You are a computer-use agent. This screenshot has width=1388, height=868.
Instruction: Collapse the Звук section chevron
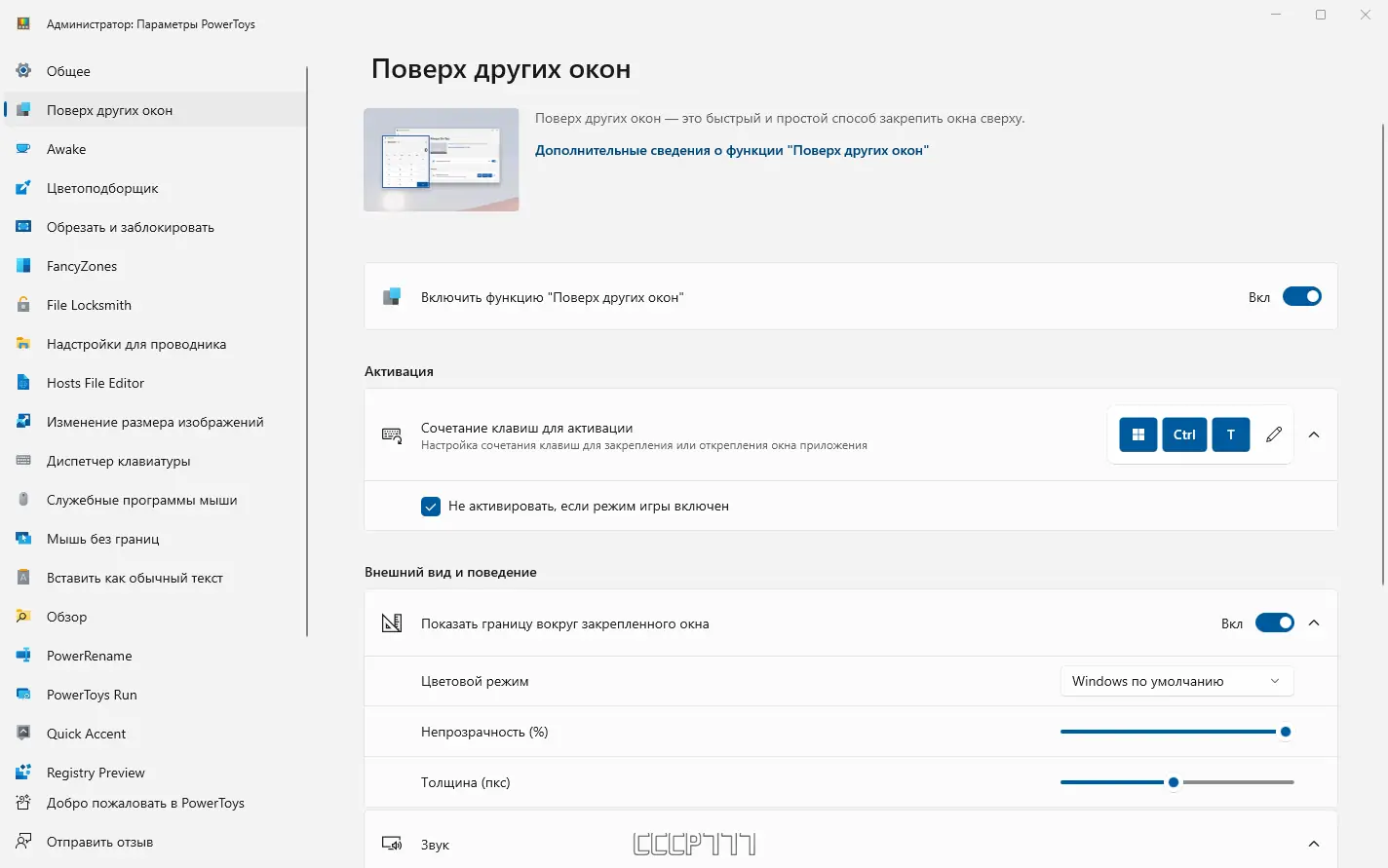pos(1314,844)
